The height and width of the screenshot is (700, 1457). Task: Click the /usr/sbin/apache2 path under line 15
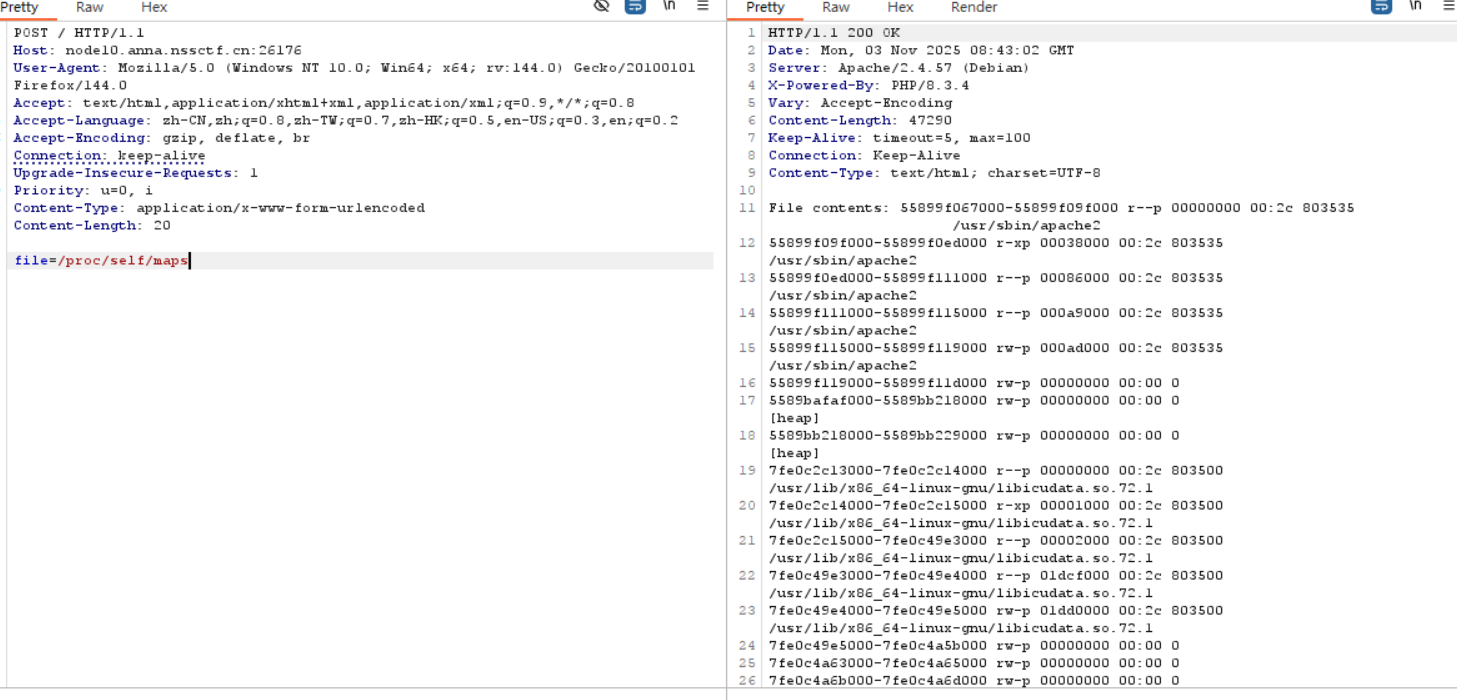(x=843, y=366)
